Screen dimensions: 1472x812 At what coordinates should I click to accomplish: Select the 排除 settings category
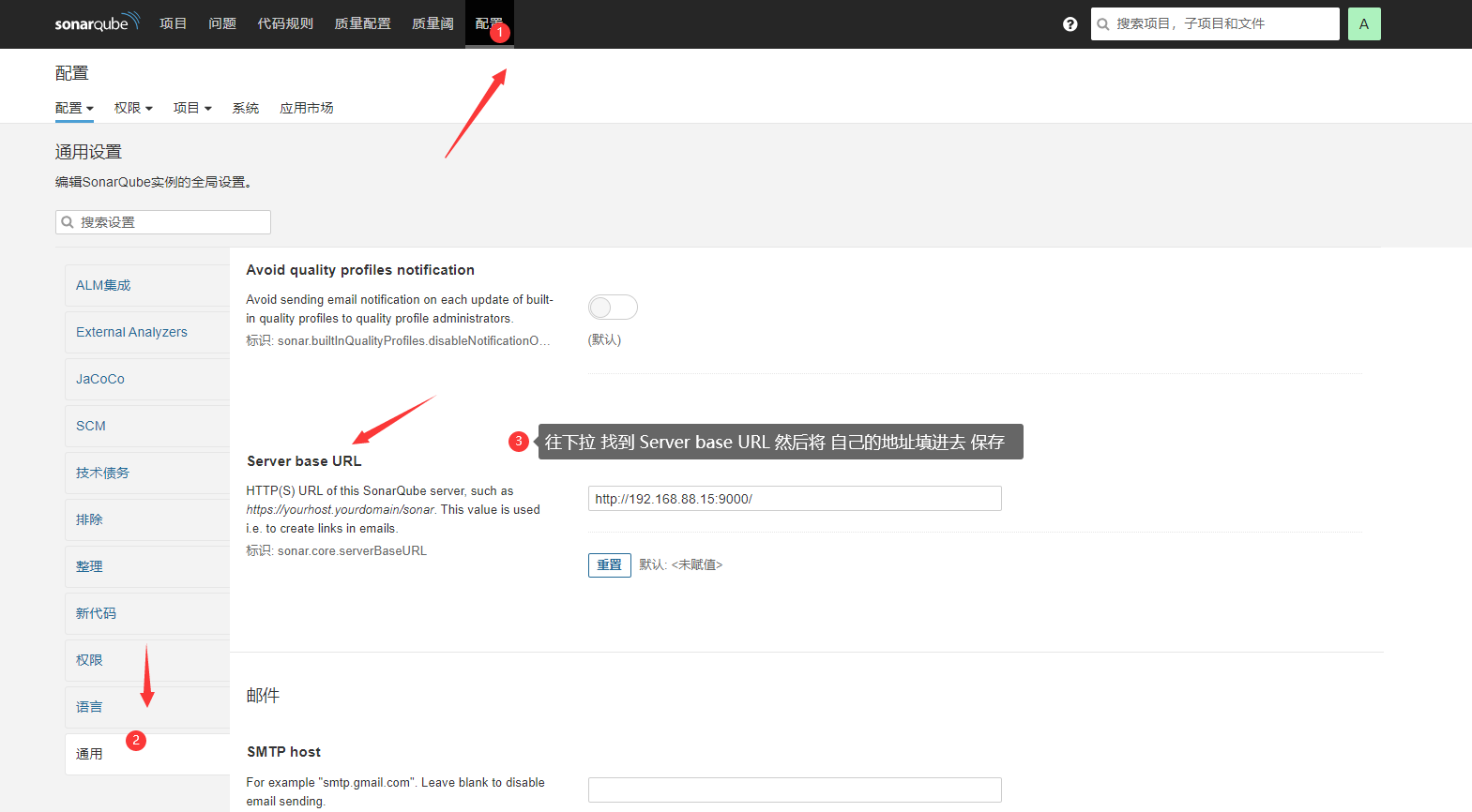tap(147, 519)
